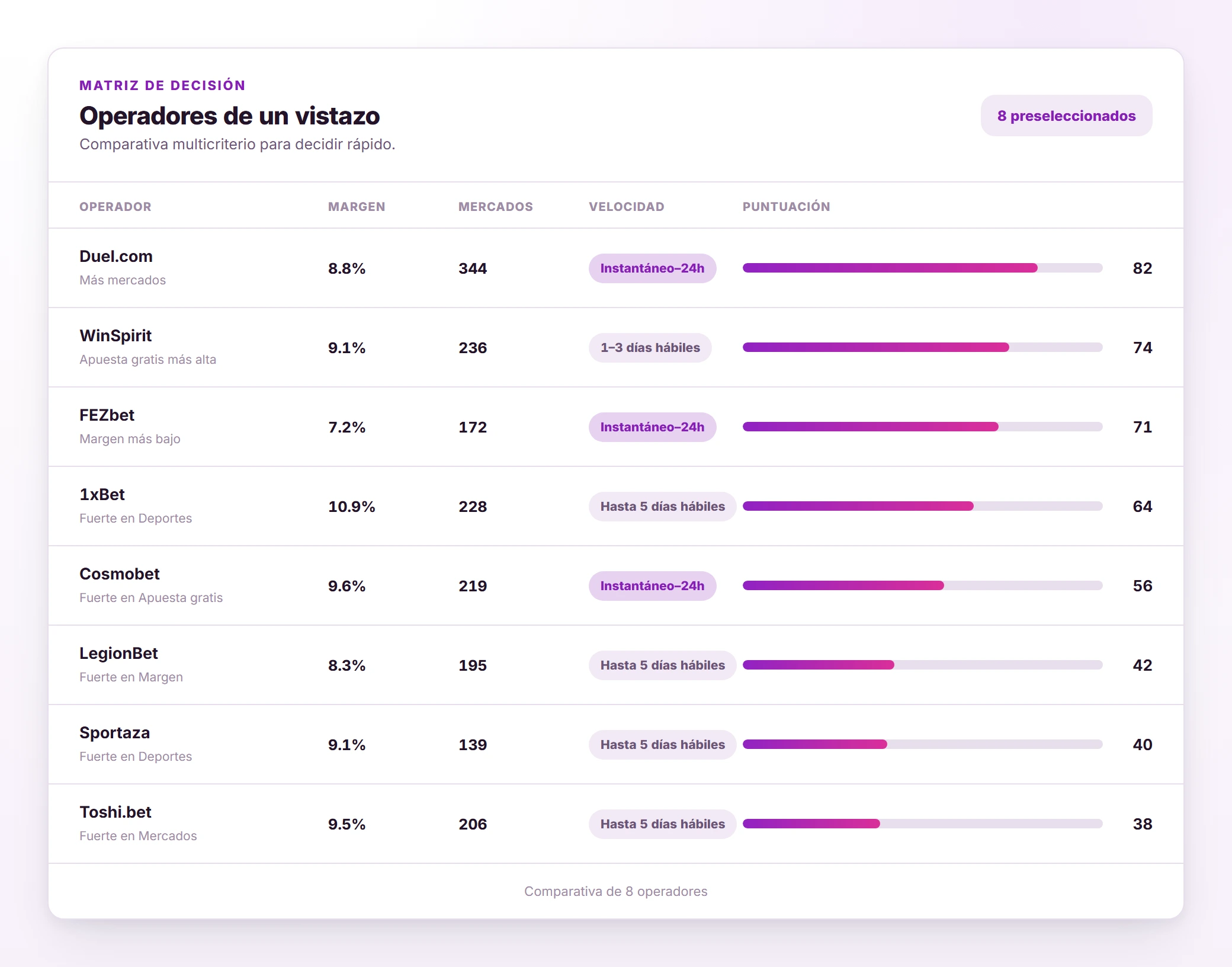The width and height of the screenshot is (1232, 967).
Task: Click the 'Más mercados' tagline under Duel.com
Action: [123, 280]
